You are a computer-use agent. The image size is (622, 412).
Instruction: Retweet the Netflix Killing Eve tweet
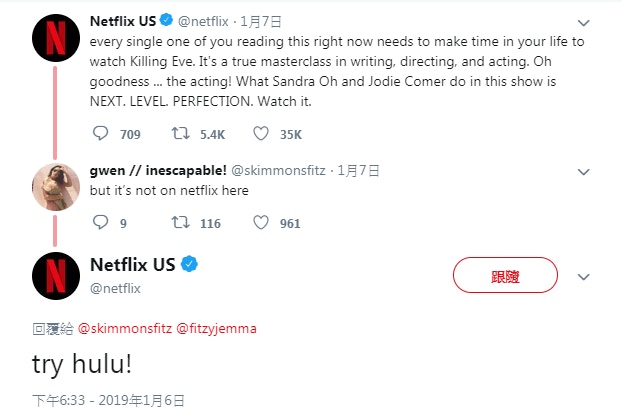pos(182,133)
